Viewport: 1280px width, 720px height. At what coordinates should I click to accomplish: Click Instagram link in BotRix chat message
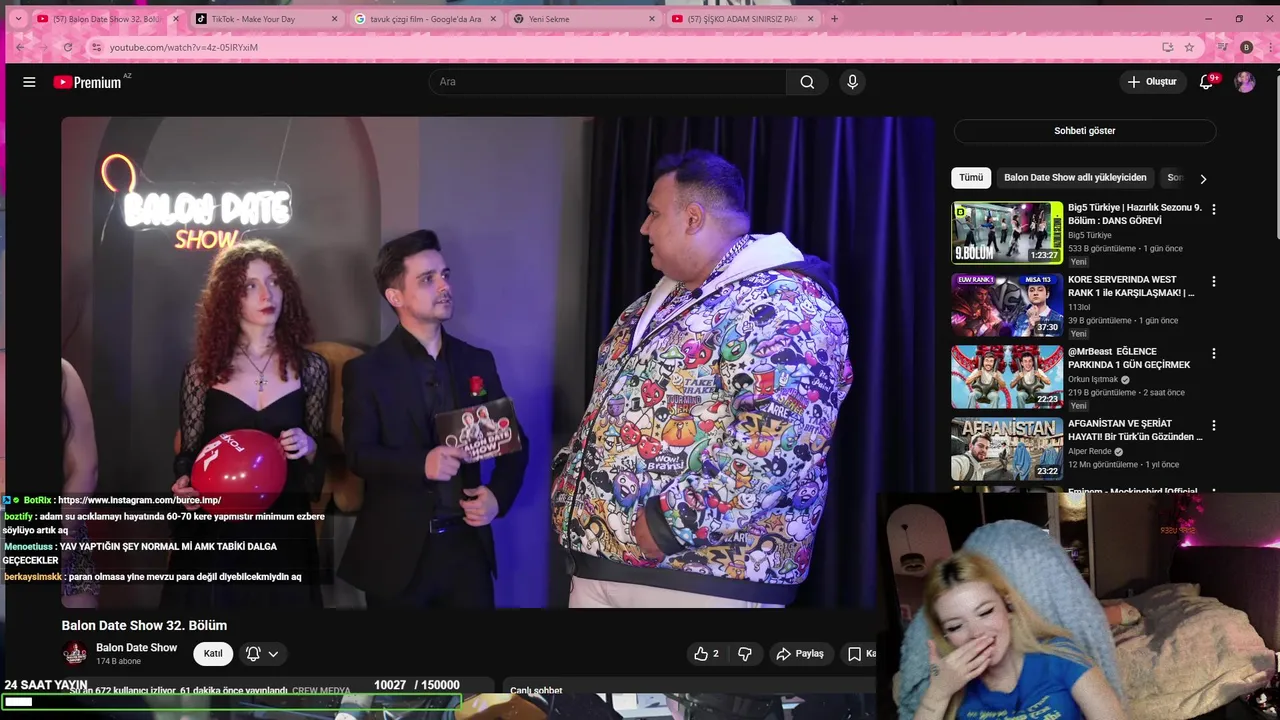click(x=139, y=500)
